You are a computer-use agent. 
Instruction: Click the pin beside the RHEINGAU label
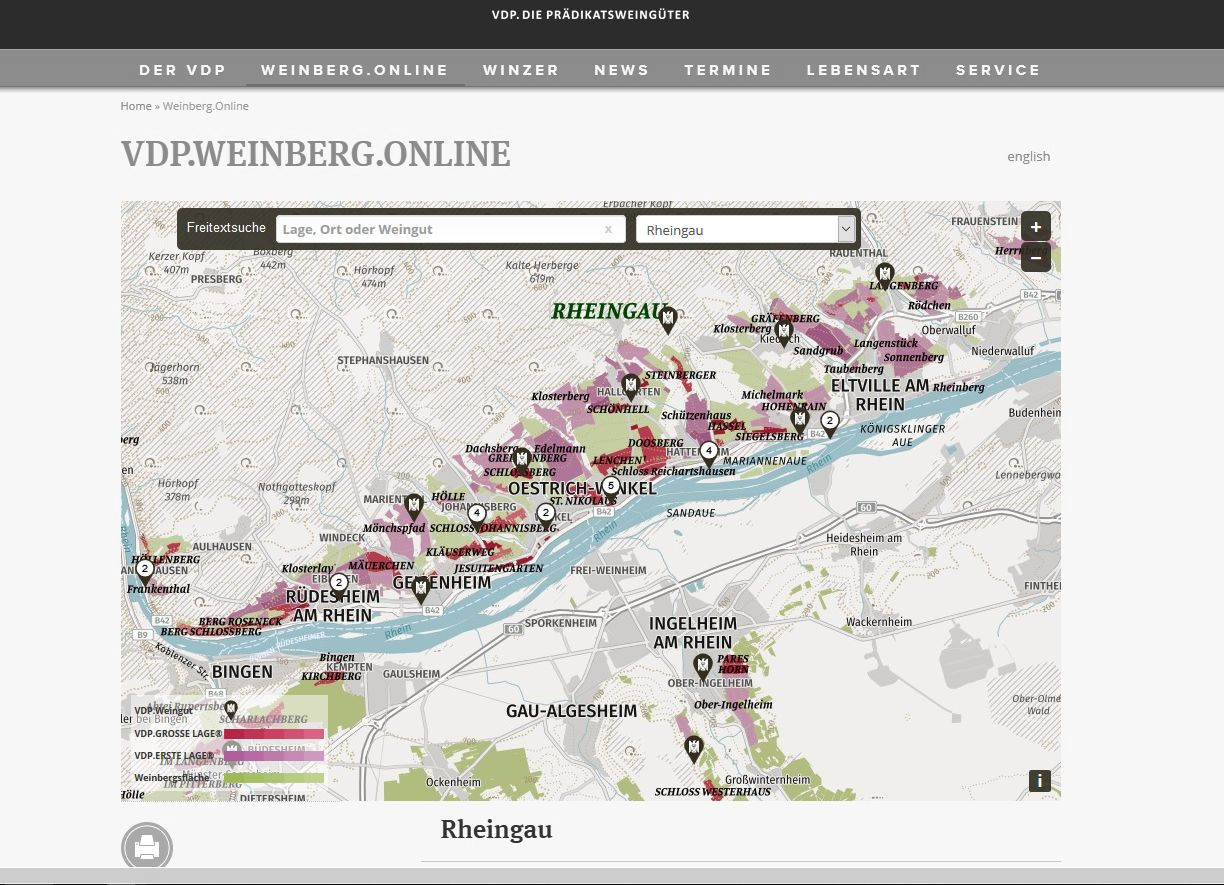coord(668,320)
